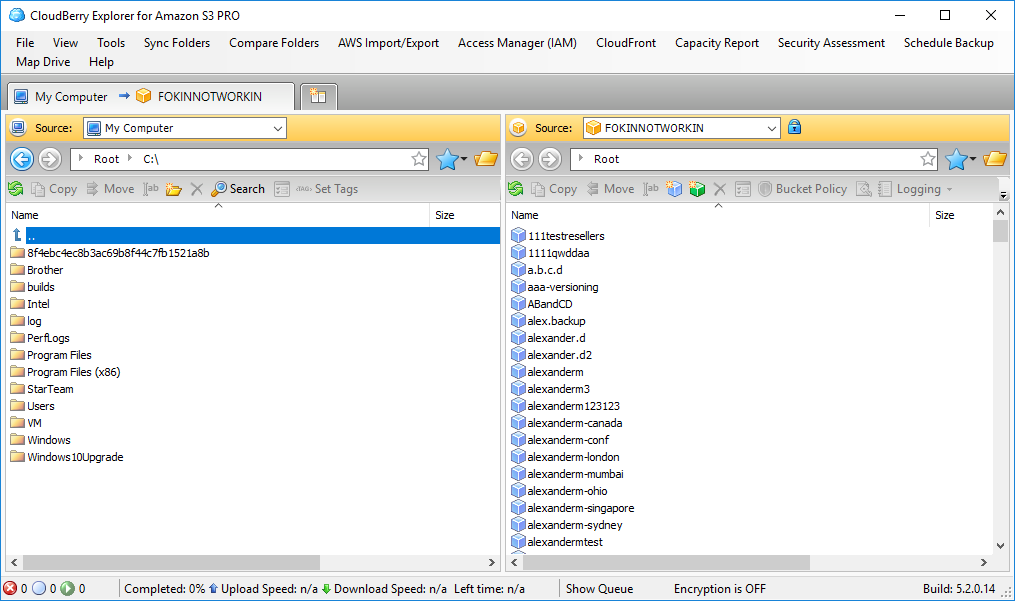Open the Schedule Backup menu
This screenshot has height=601, width=1015.
click(x=948, y=43)
